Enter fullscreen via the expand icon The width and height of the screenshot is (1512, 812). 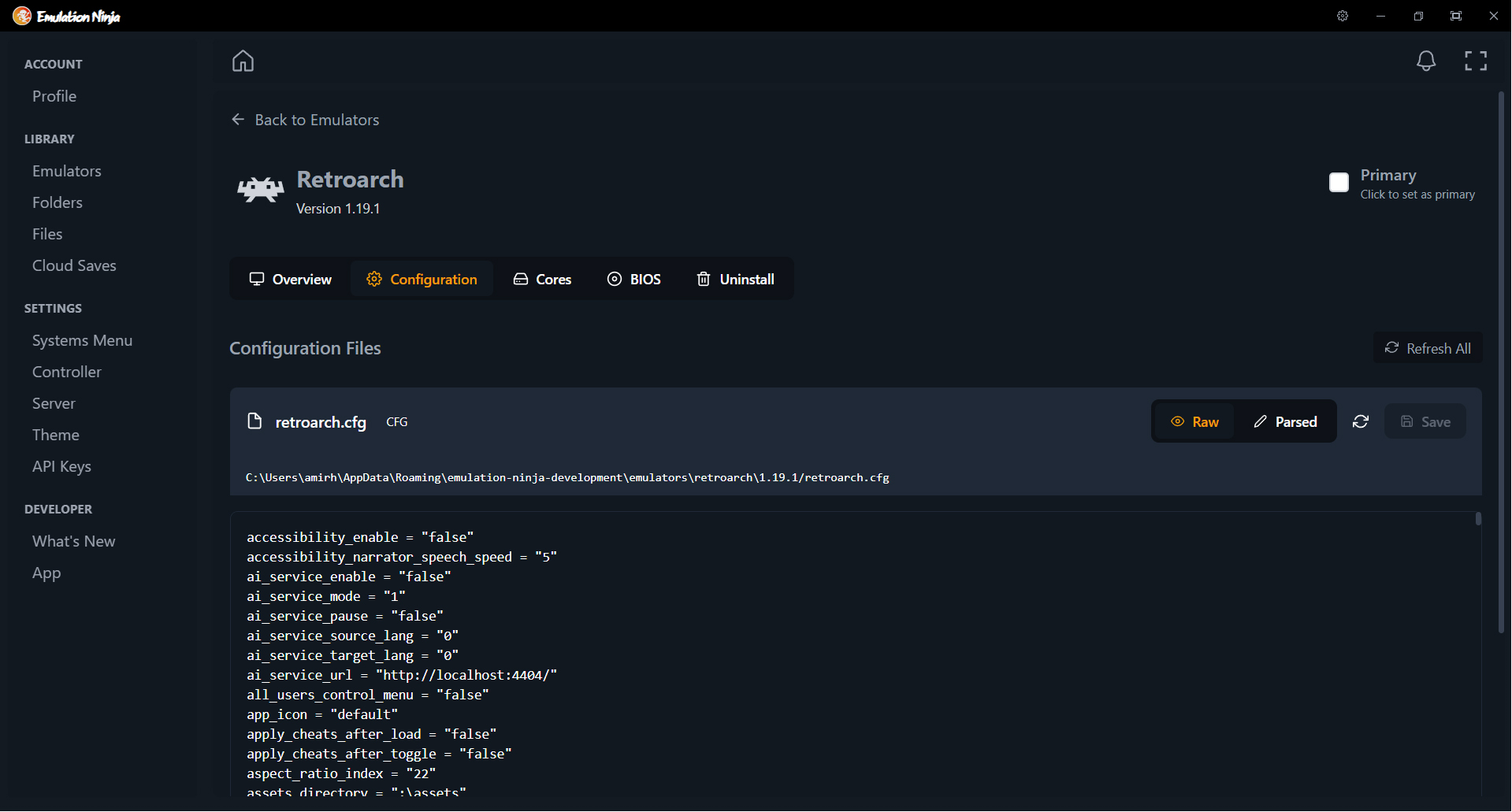tap(1476, 61)
